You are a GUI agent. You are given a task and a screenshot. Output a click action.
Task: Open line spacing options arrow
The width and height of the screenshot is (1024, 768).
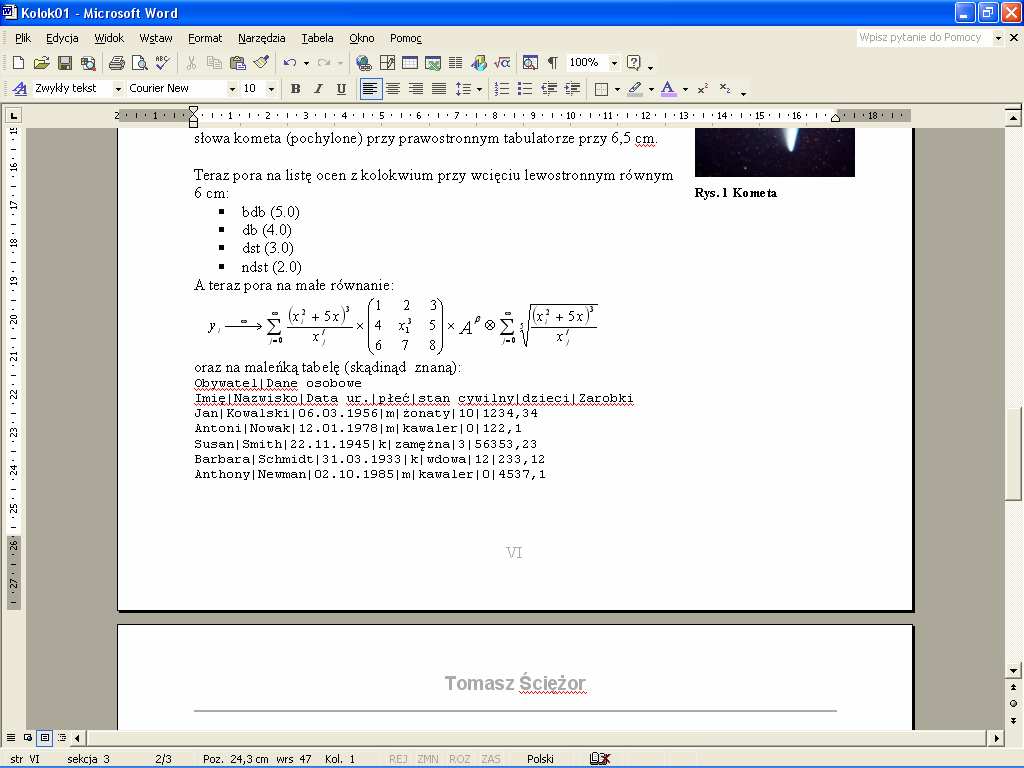[x=479, y=88]
